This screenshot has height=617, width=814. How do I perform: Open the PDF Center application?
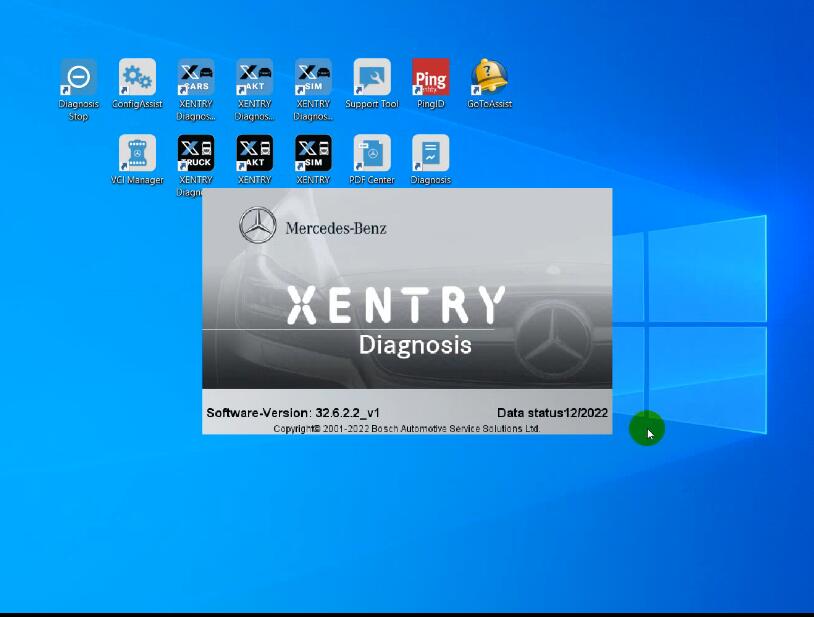tap(371, 152)
